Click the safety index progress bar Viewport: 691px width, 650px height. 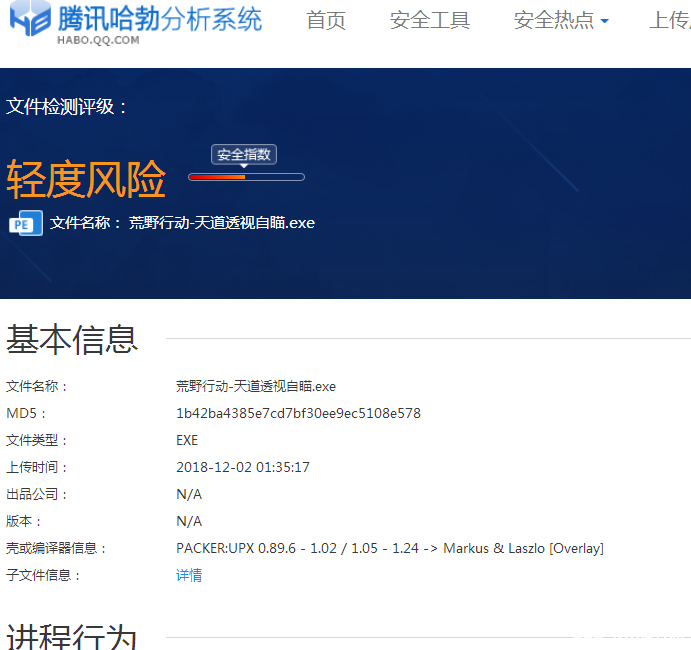(x=246, y=177)
